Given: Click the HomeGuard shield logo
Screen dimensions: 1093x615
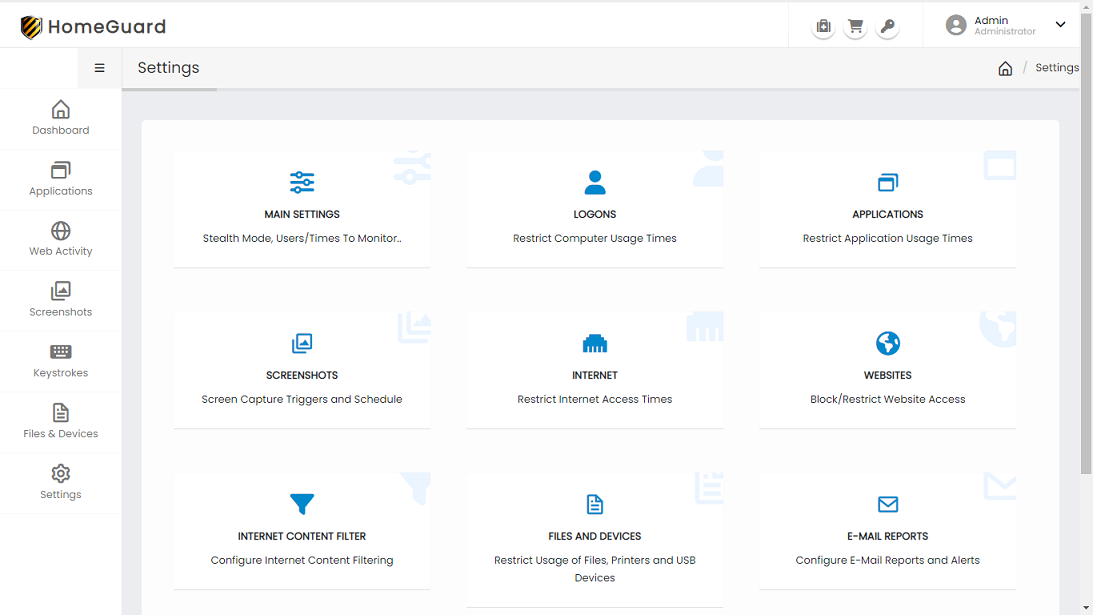Looking at the screenshot, I should (x=31, y=27).
